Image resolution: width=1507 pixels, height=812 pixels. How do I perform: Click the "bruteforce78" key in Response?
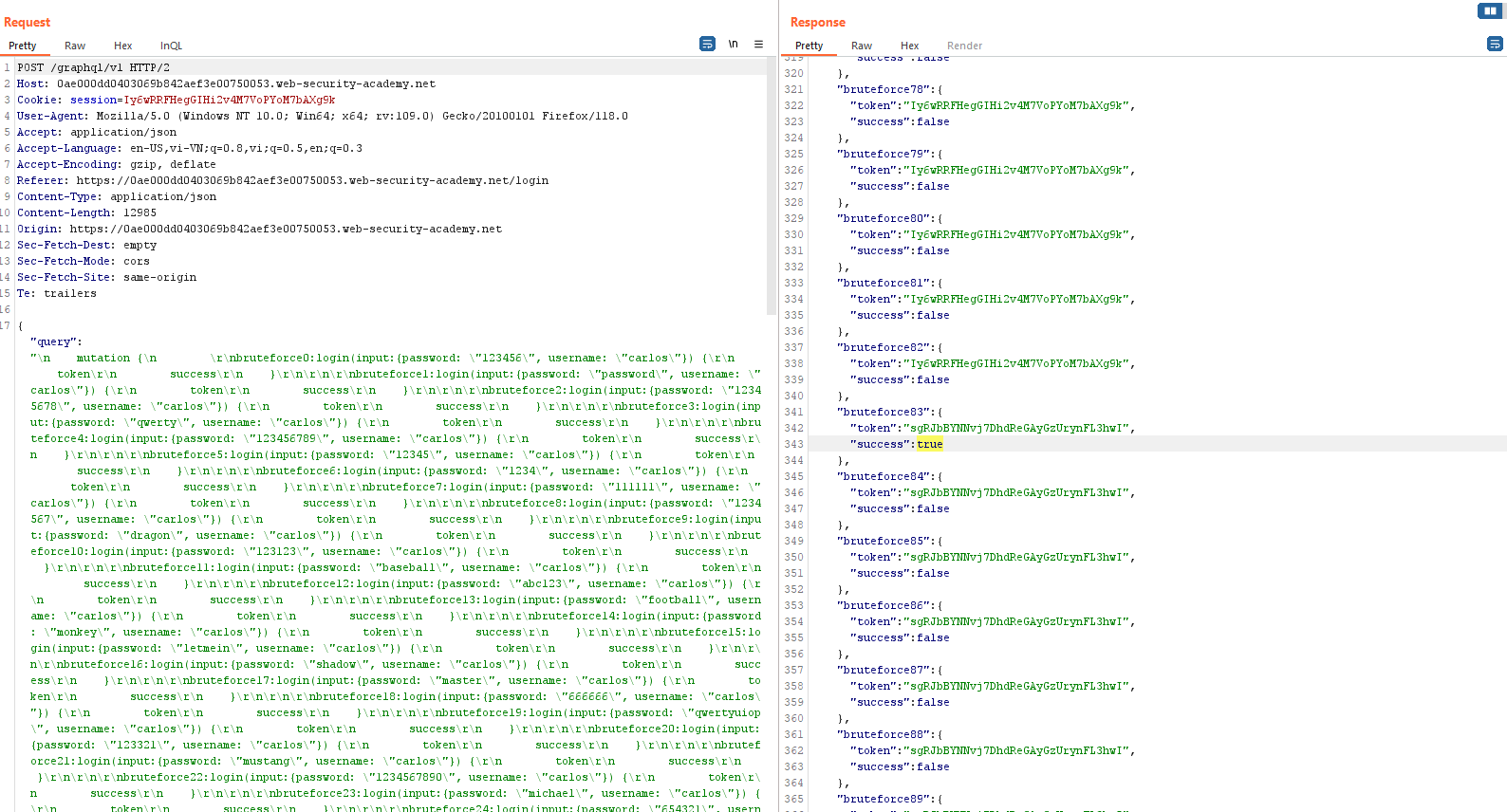click(883, 89)
